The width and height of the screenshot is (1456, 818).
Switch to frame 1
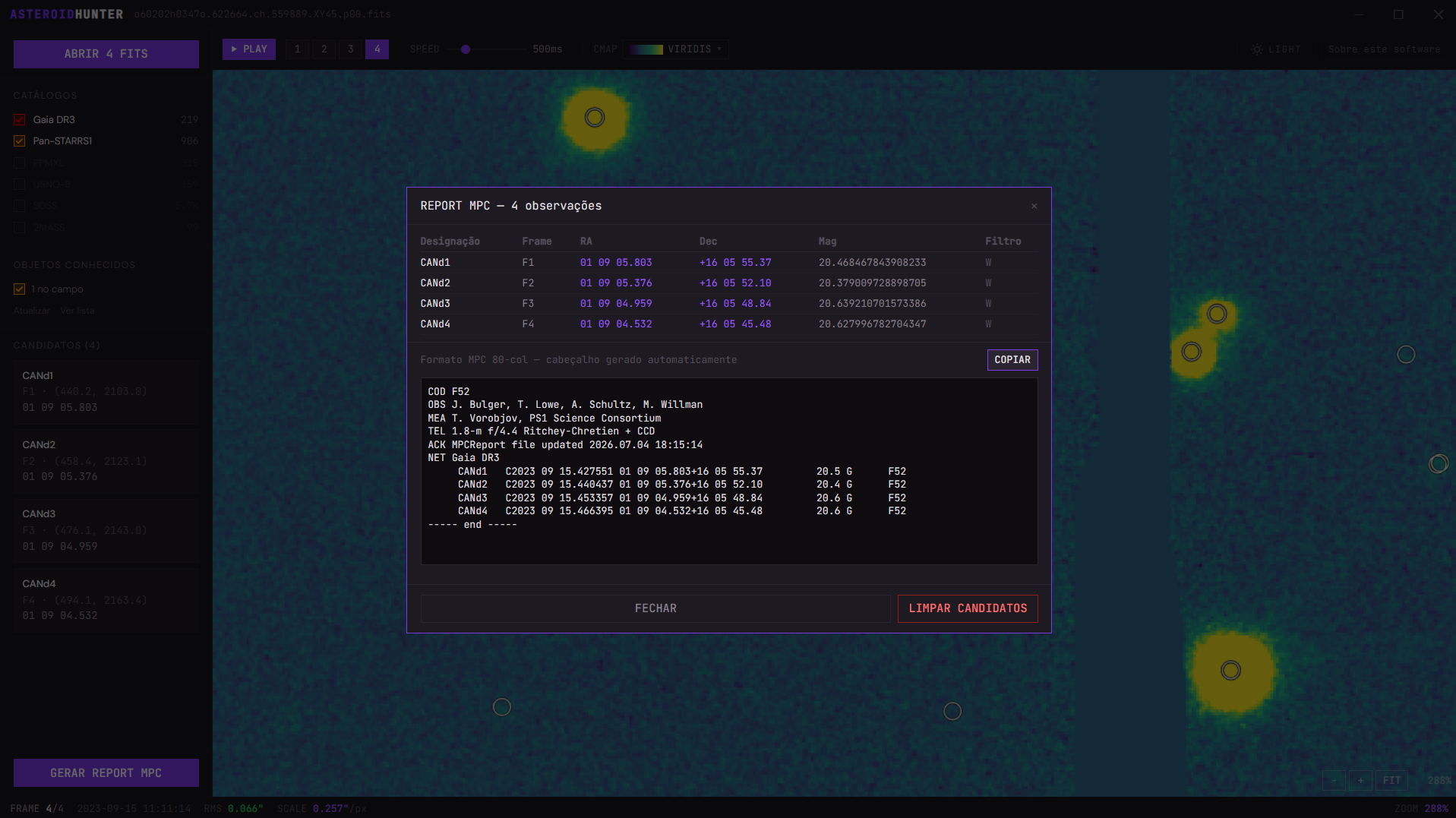(x=298, y=49)
